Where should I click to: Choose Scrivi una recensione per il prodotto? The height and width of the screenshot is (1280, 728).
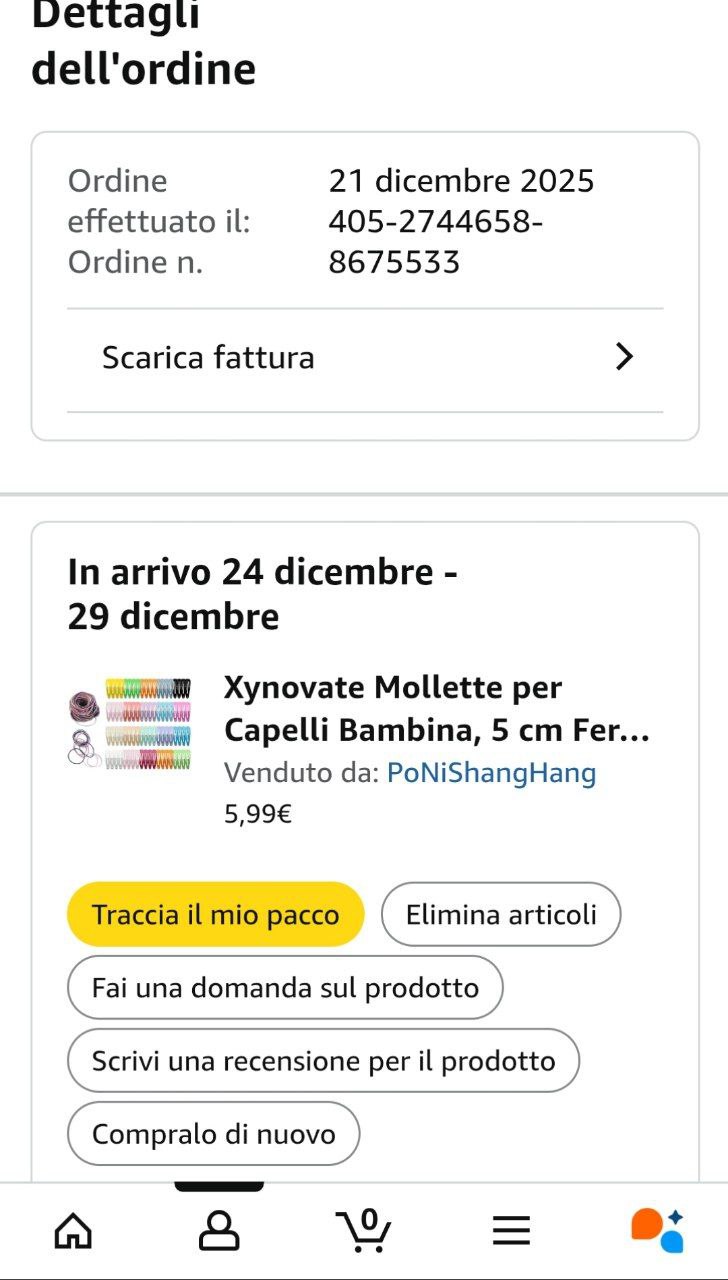point(323,1061)
